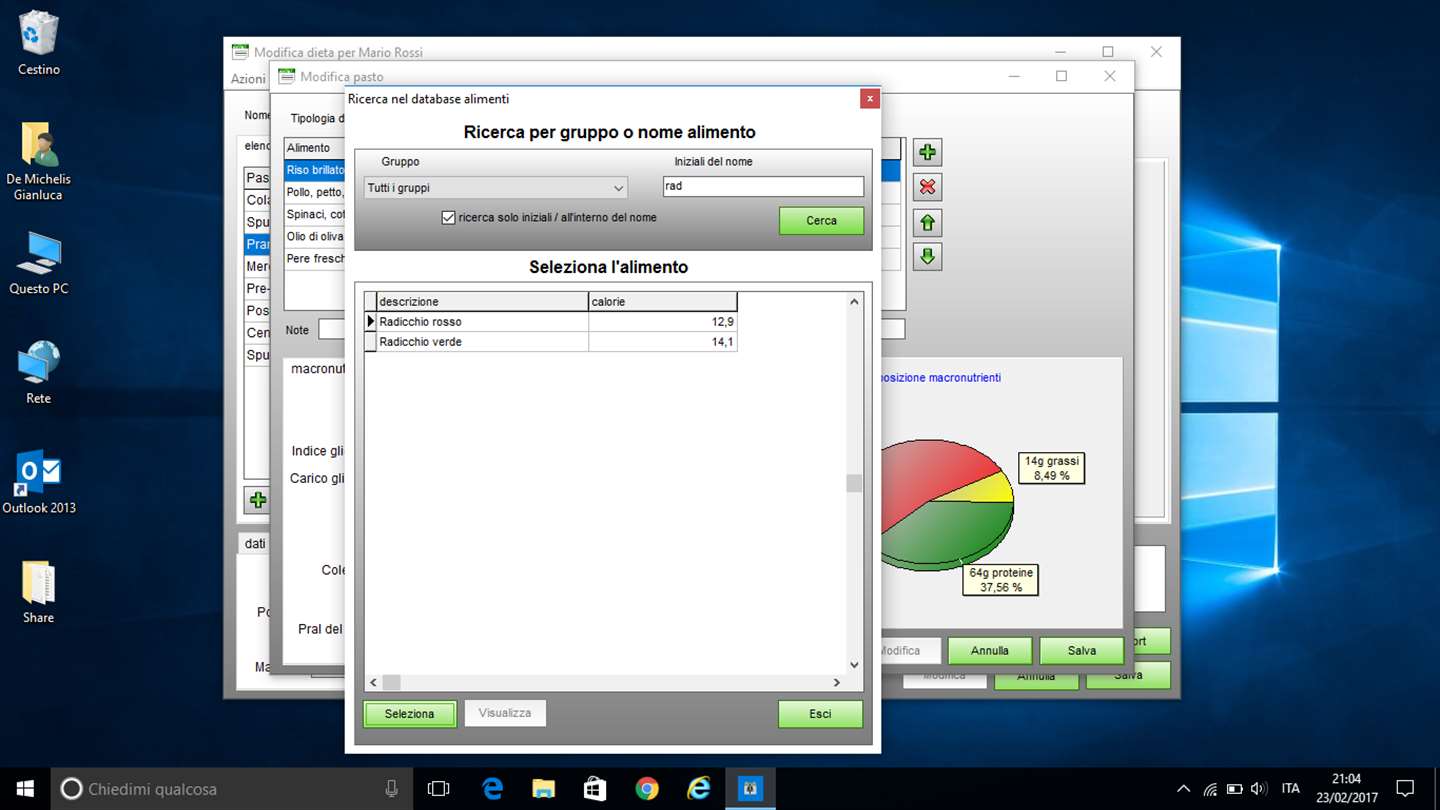Image resolution: width=1440 pixels, height=810 pixels.
Task: Click the 'Iniziali del nome' text field
Action: click(x=763, y=186)
